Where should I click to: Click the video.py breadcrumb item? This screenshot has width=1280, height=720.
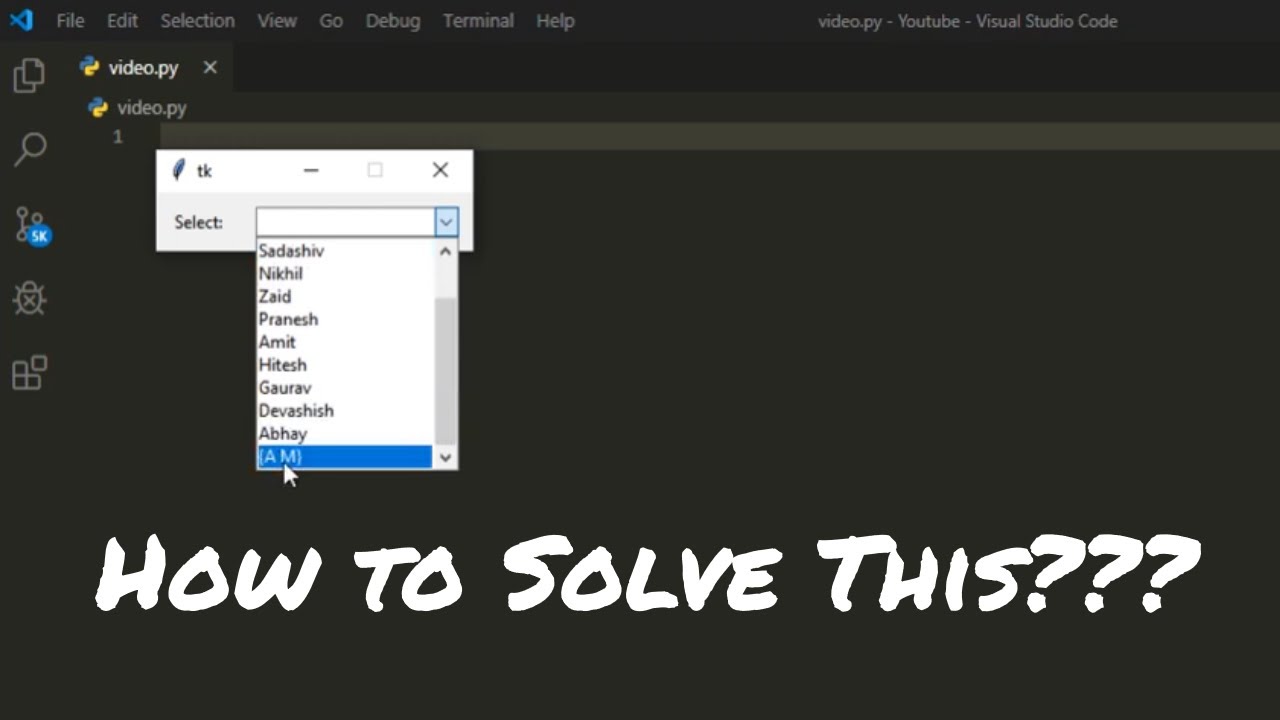(x=151, y=108)
